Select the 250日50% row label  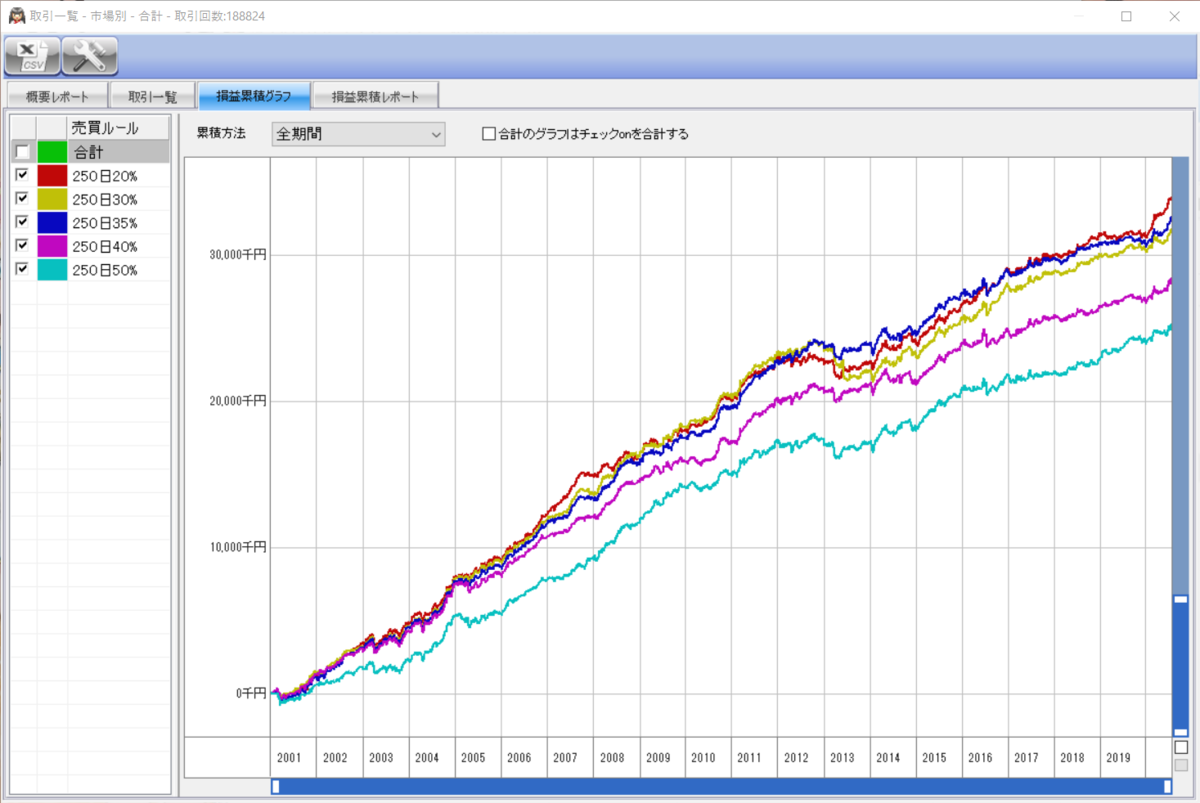click(105, 270)
